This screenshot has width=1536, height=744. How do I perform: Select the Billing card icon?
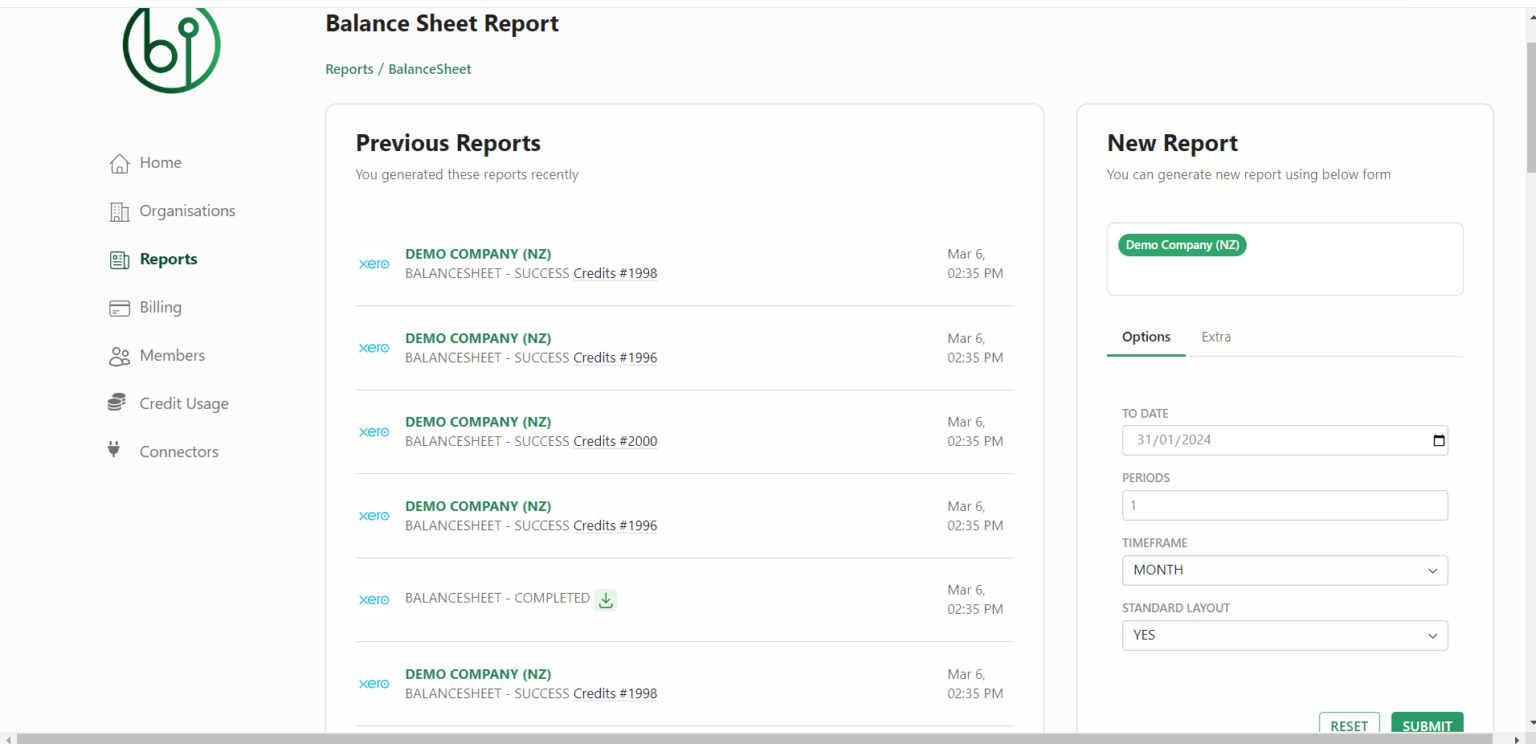tap(119, 307)
